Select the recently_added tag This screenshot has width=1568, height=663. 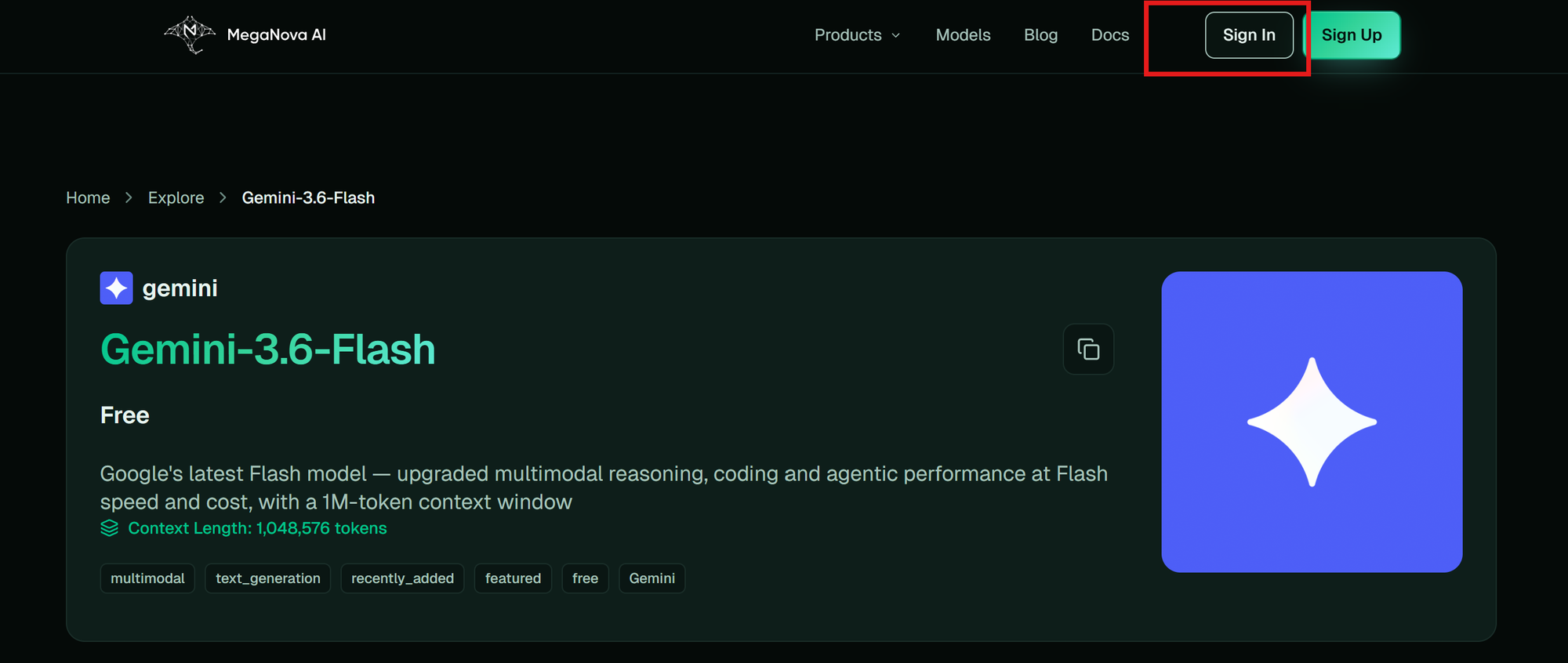click(x=402, y=578)
